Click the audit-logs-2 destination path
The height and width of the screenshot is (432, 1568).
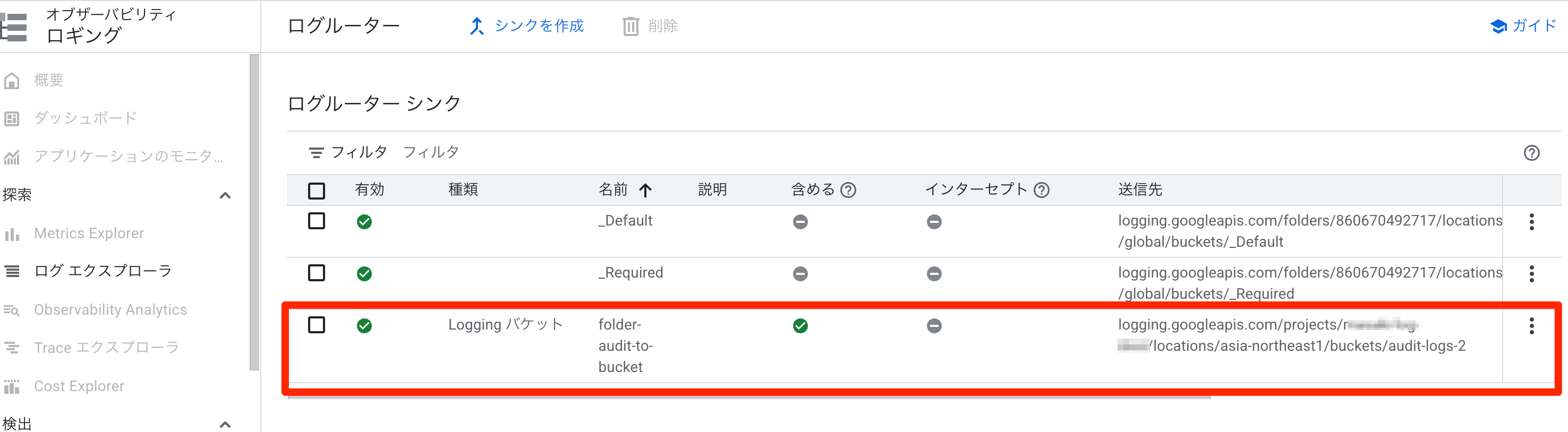coord(1292,335)
